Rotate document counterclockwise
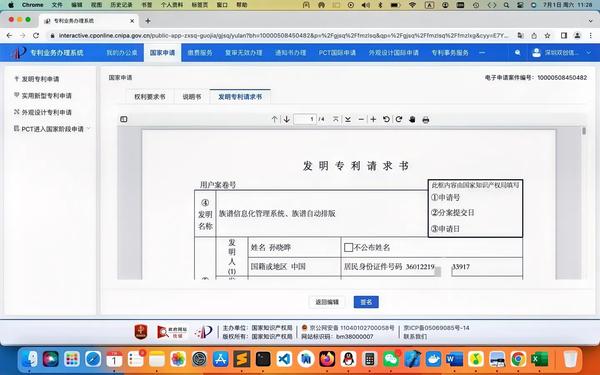The width and height of the screenshot is (600, 375). (x=386, y=119)
